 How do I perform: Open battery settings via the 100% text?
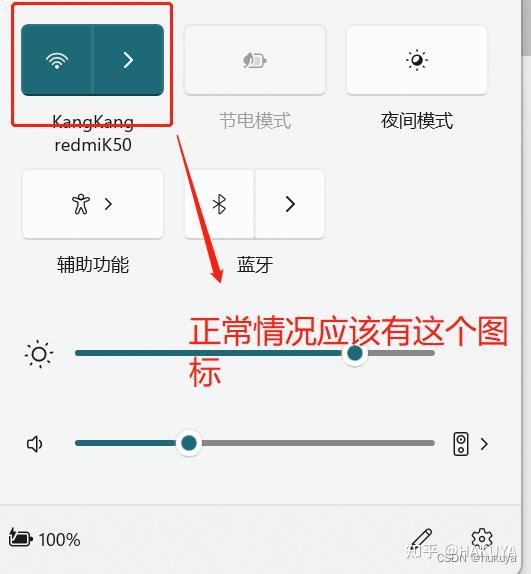coord(59,540)
